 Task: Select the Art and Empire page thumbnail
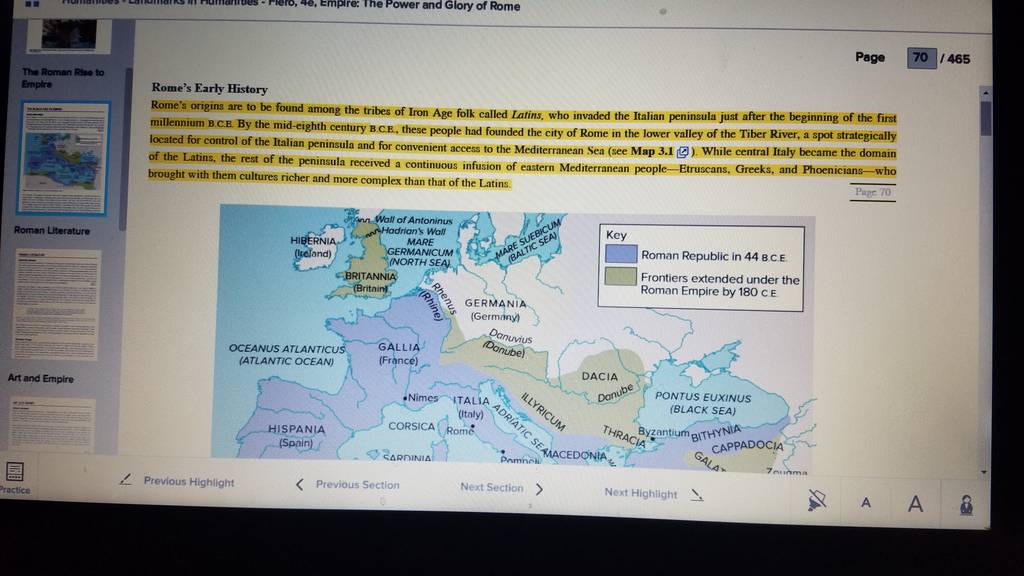coord(53,424)
